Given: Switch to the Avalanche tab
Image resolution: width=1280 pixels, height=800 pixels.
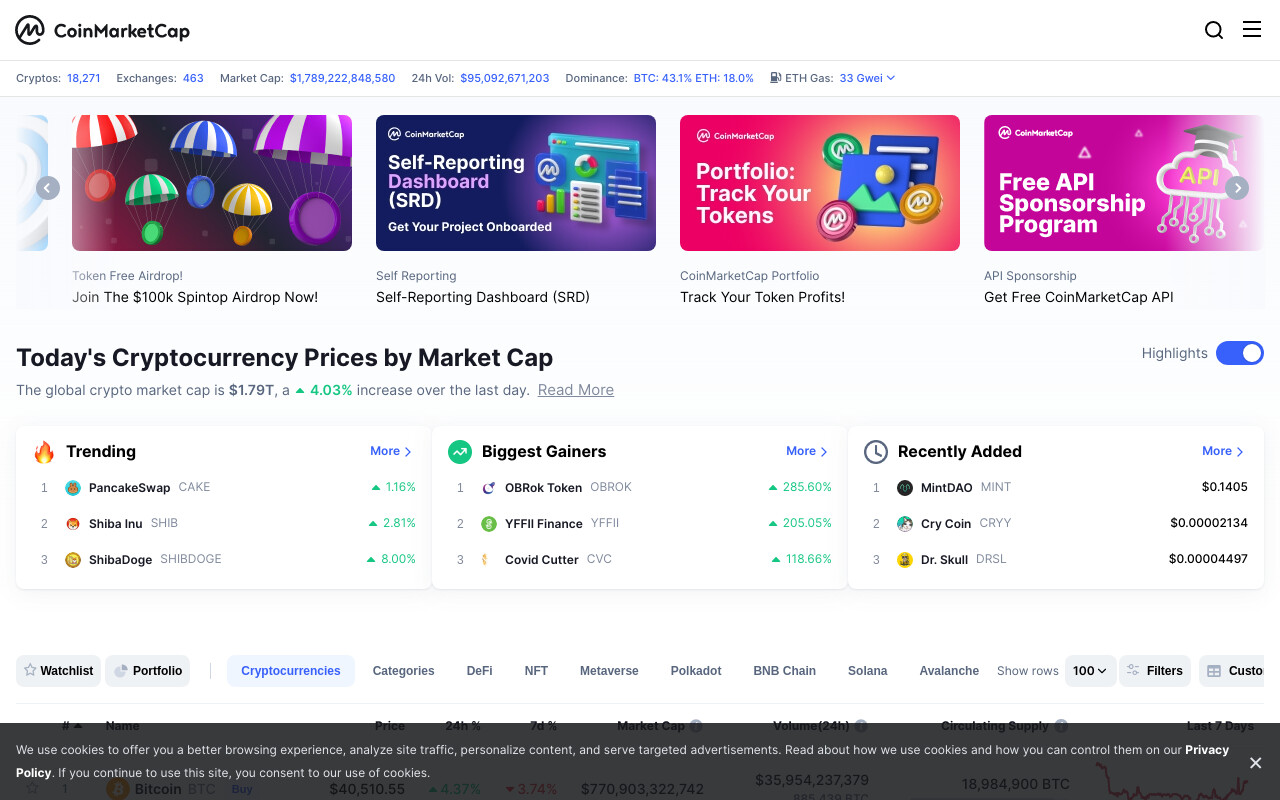Looking at the screenshot, I should [x=950, y=671].
